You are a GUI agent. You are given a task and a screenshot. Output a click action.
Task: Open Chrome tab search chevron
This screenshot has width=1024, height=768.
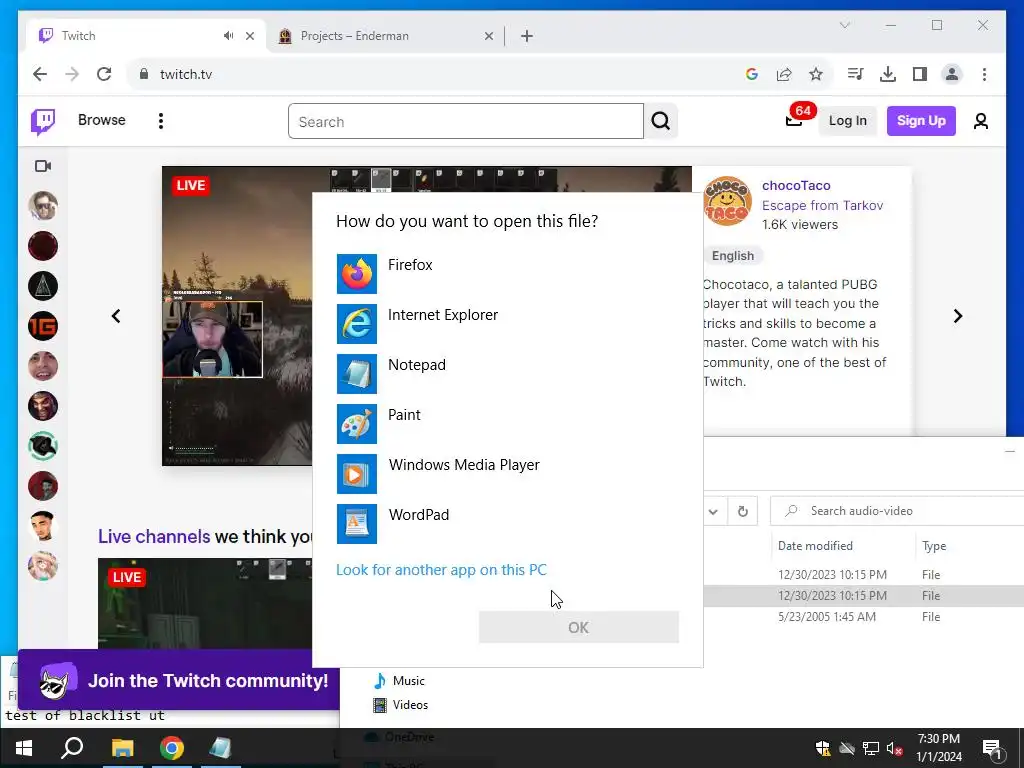point(844,25)
